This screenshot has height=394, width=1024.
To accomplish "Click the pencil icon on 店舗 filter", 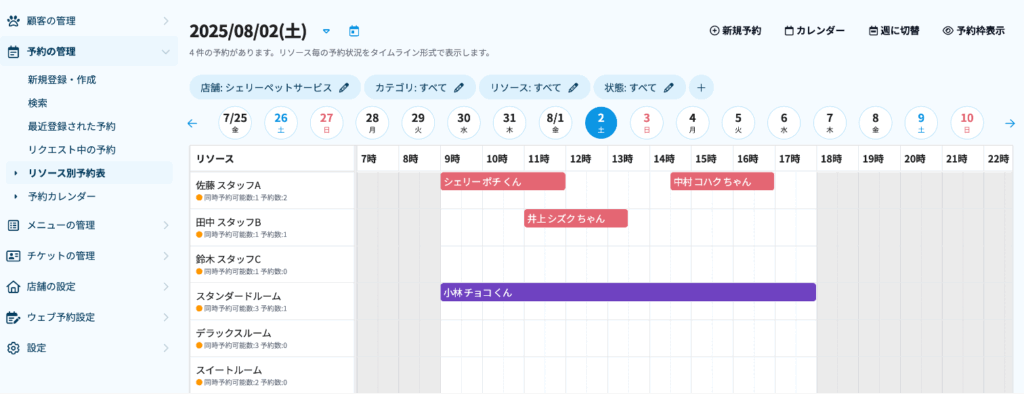I will pos(344,87).
